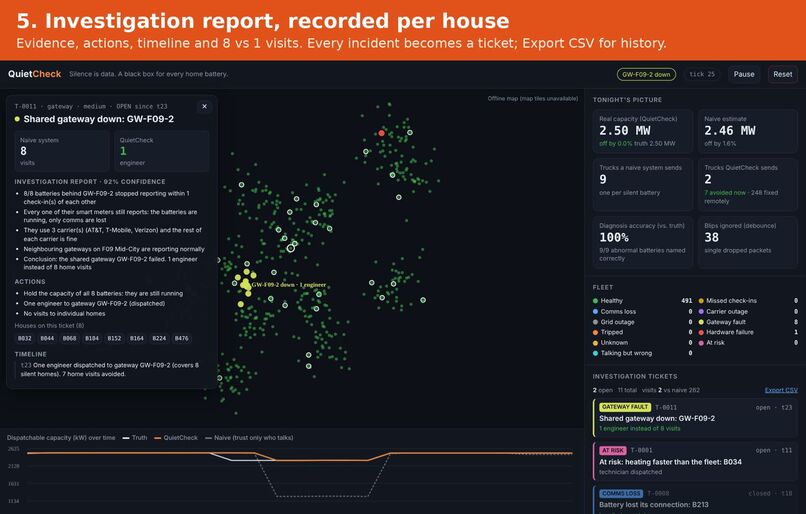This screenshot has width=806, height=514.
Task: Click the Grid outage grey legend dot
Action: pyautogui.click(x=596, y=322)
